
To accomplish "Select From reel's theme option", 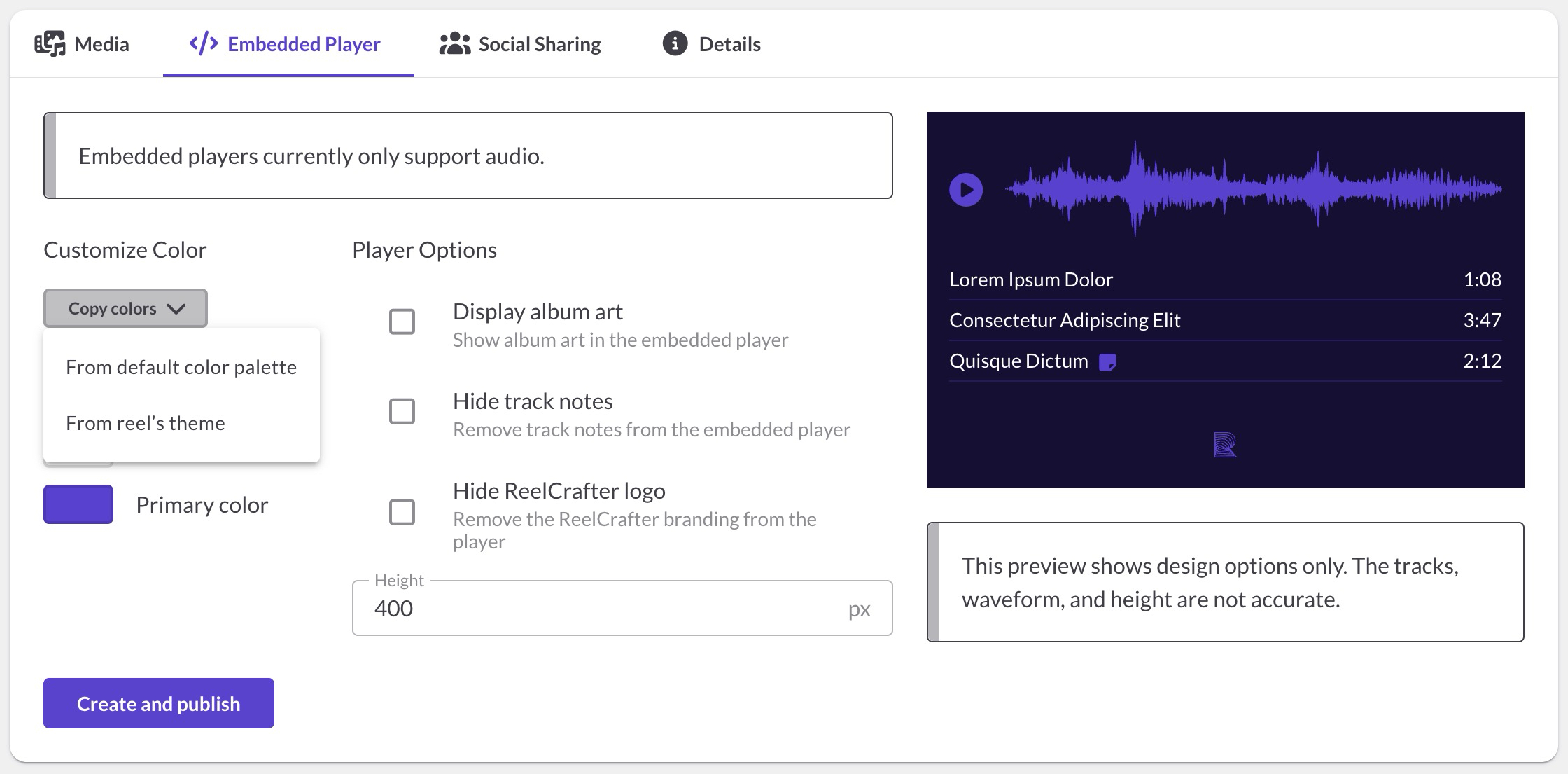I will click(x=146, y=423).
